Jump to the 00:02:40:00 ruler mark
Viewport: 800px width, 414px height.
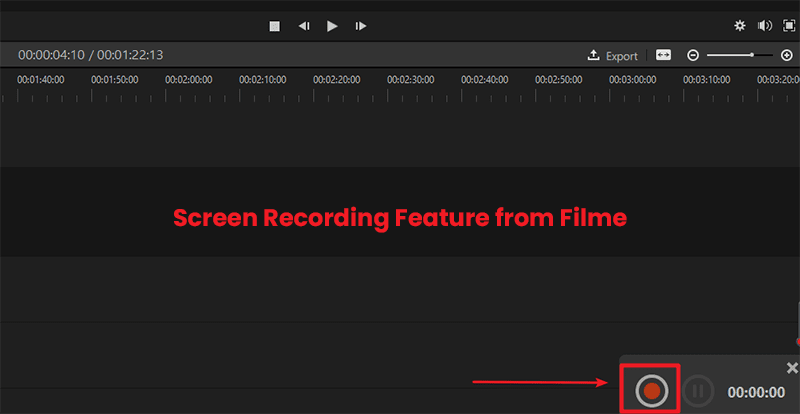pyautogui.click(x=485, y=80)
